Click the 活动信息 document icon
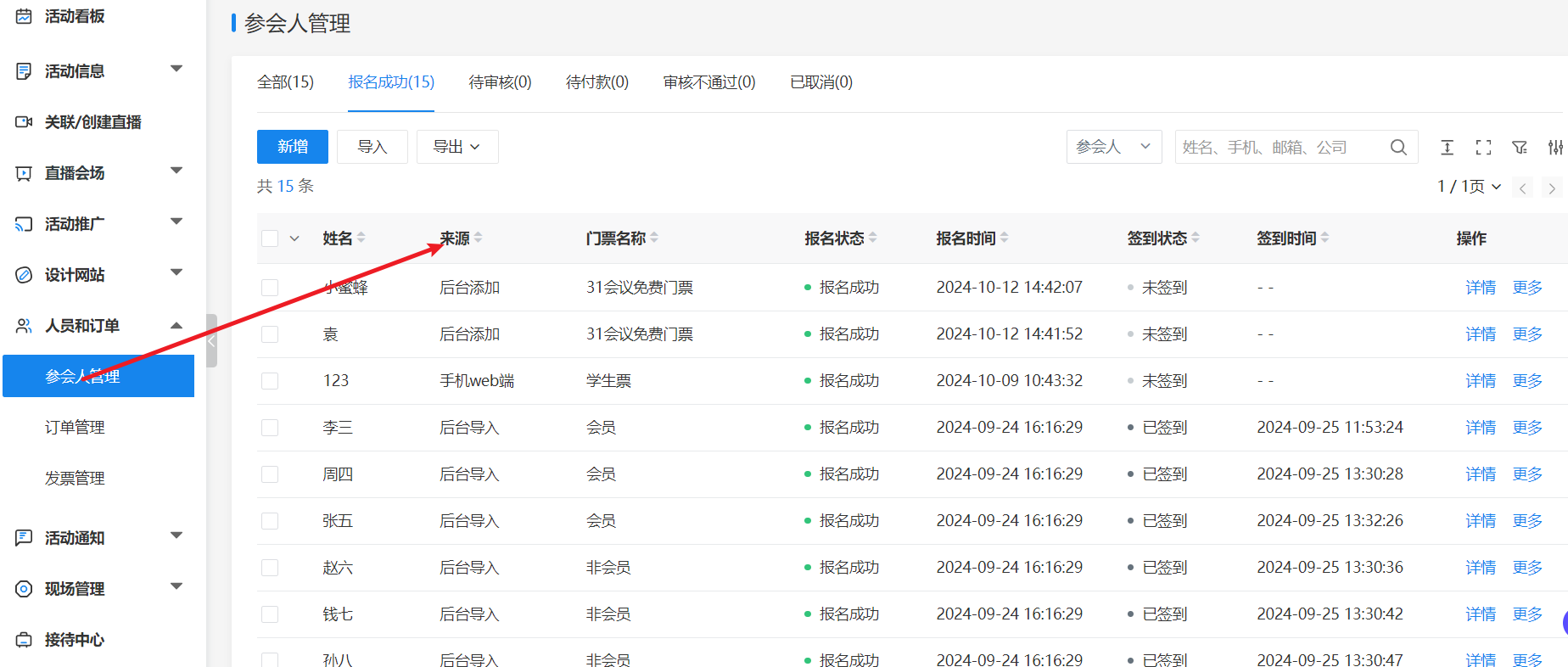 pos(24,71)
